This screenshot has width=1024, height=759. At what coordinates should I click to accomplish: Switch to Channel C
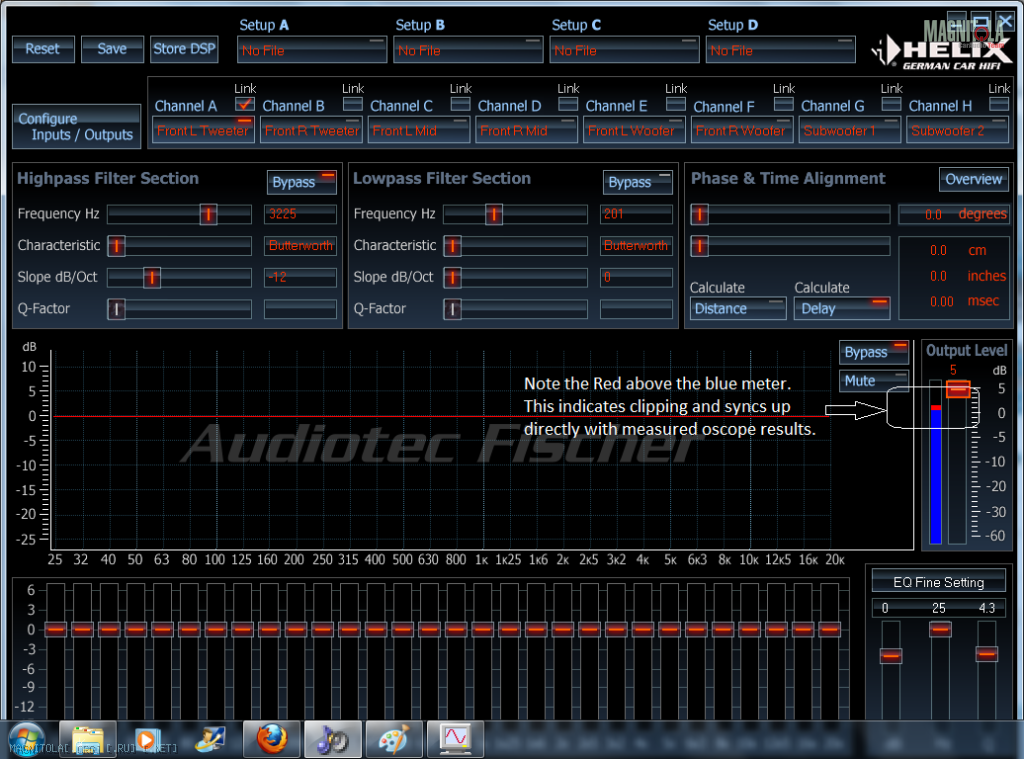[x=402, y=106]
